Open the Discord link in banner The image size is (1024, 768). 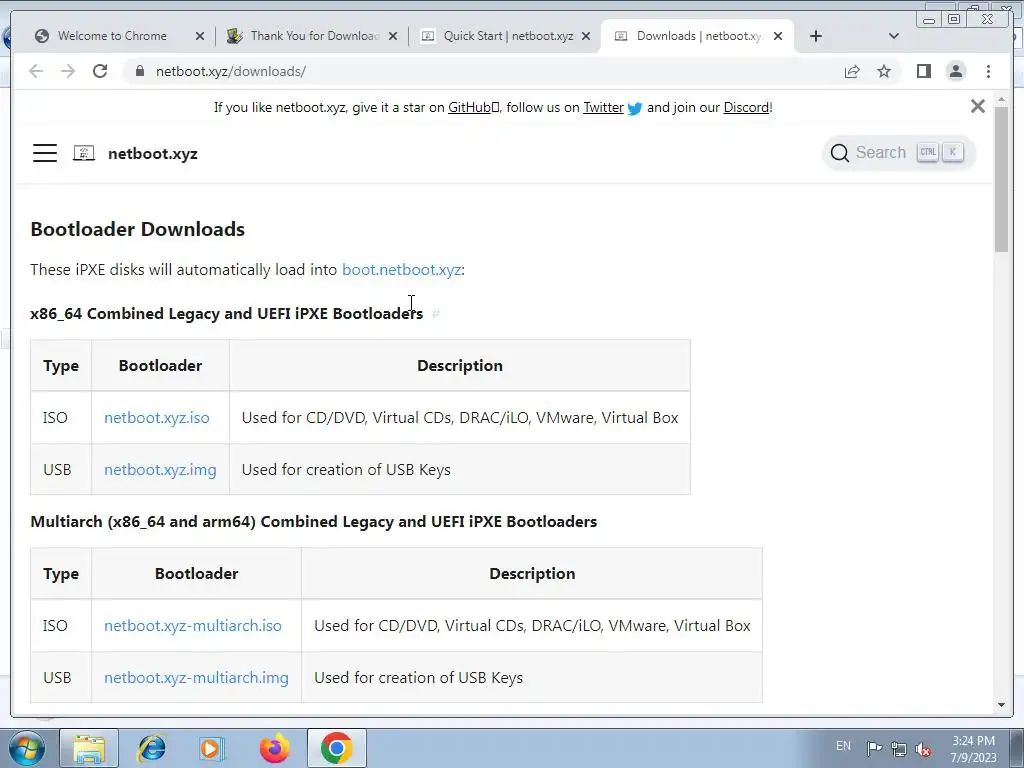point(746,108)
